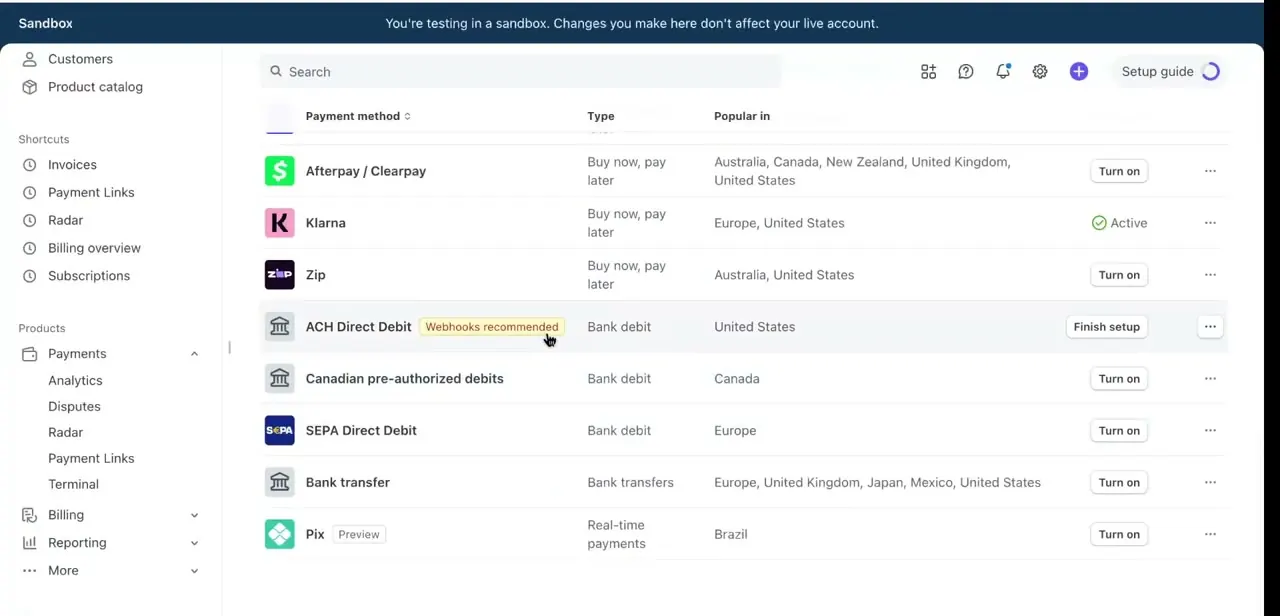
Task: Open more options for SEPA Direct Debit
Action: [1210, 431]
